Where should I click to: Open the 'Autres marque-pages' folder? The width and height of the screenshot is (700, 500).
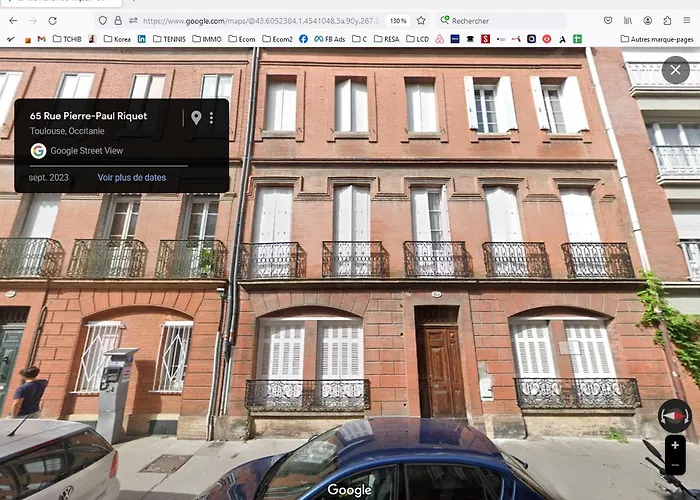[658, 39]
